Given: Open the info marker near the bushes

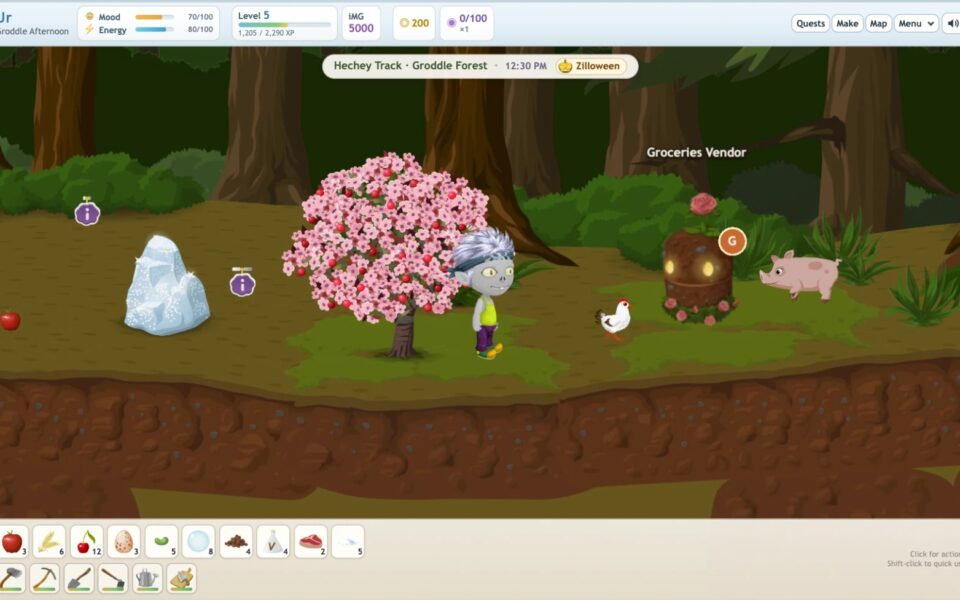Looking at the screenshot, I should coord(88,212).
